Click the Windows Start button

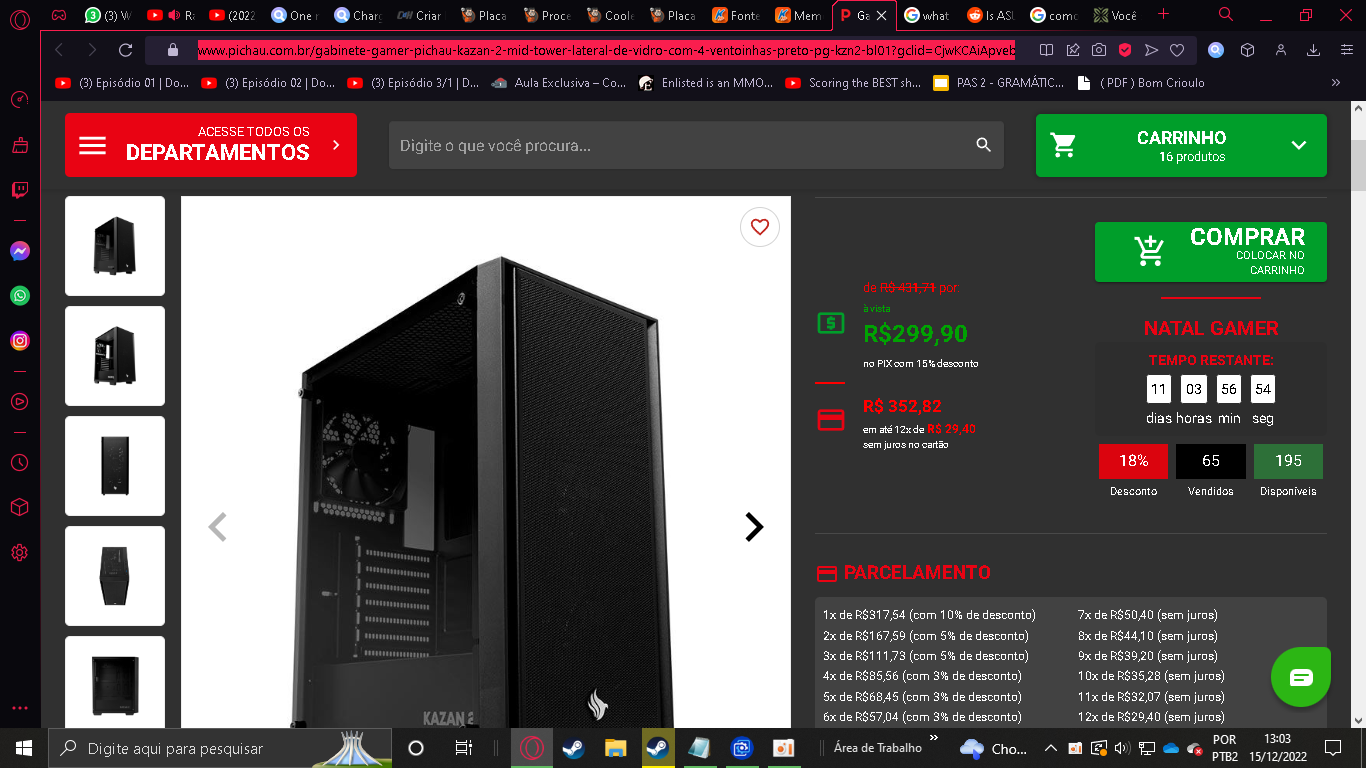coord(23,748)
